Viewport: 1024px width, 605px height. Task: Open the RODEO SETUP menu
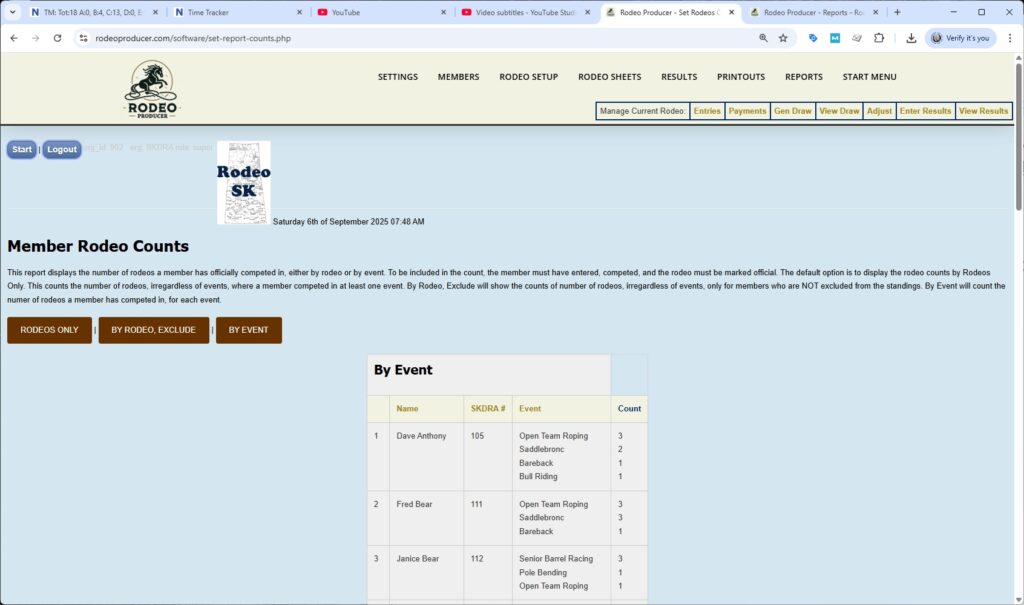pyautogui.click(x=528, y=76)
